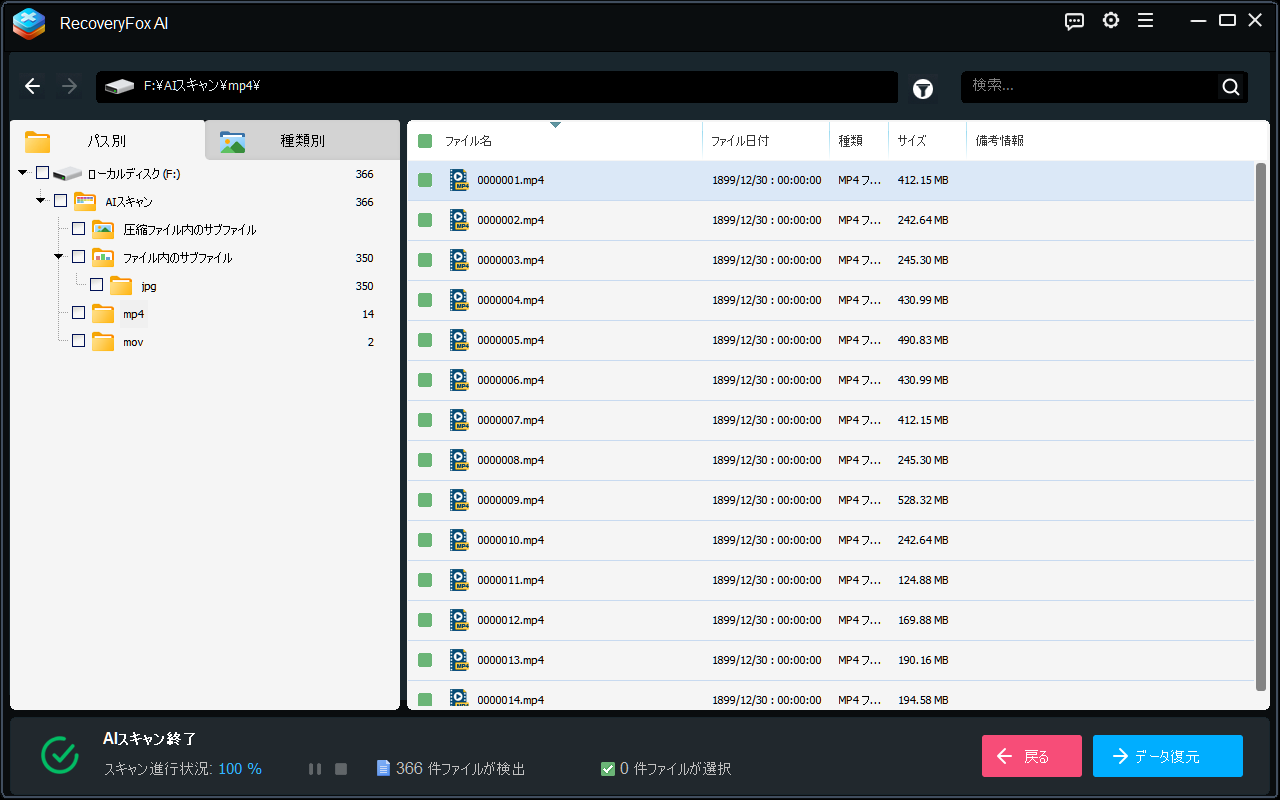
Task: Switch to the 種類別 tab
Action: [x=302, y=141]
